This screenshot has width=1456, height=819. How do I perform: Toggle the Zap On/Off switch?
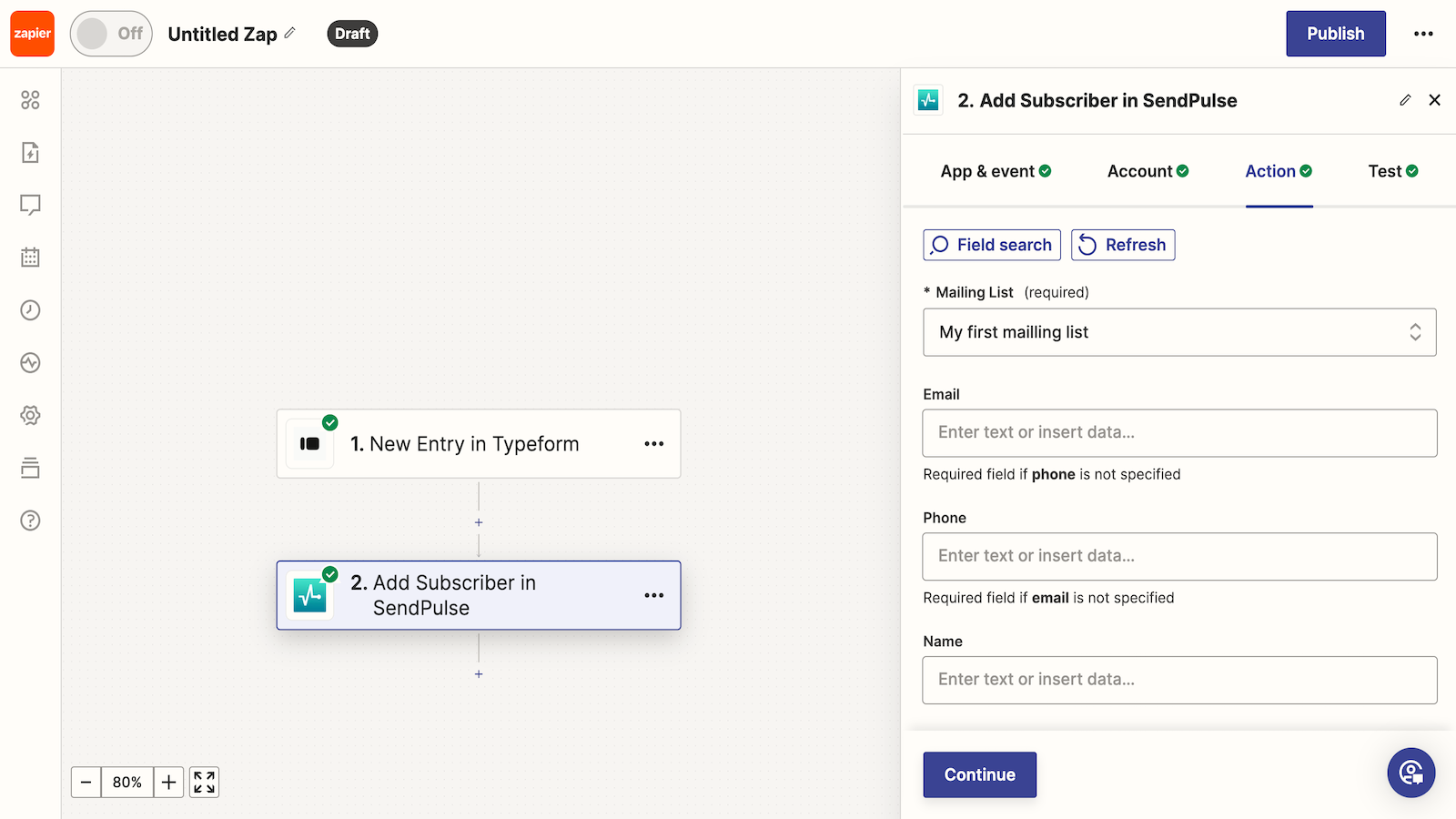[110, 34]
